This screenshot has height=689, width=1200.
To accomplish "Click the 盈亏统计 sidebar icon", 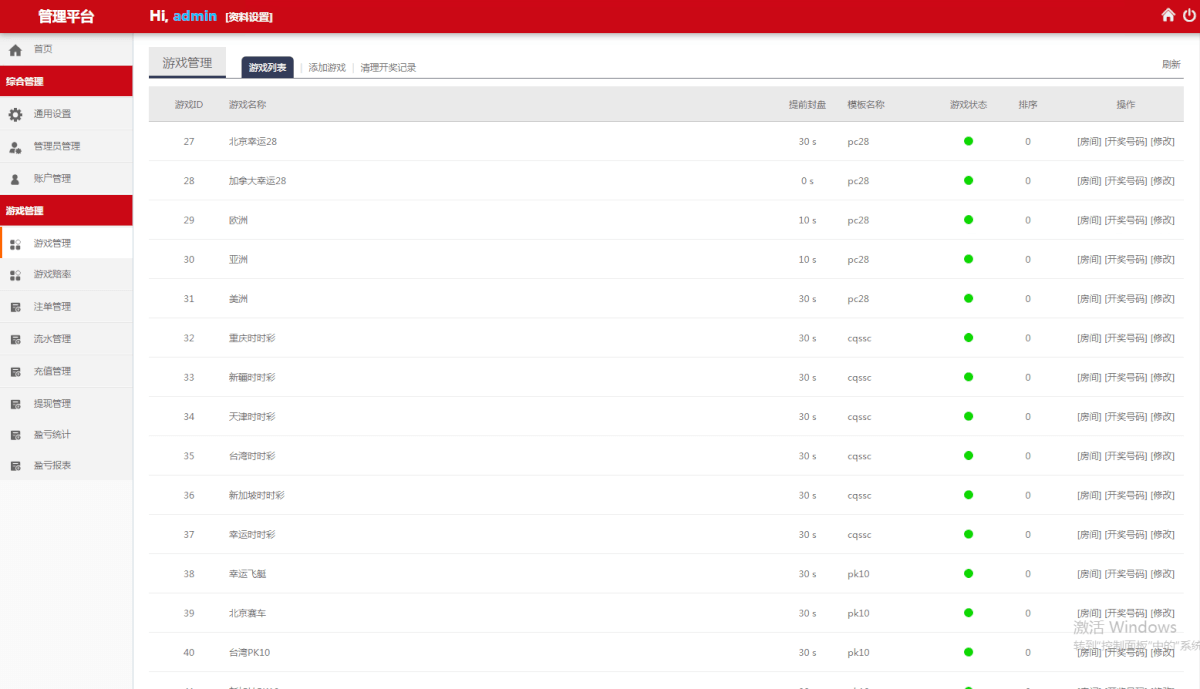I will click(15, 435).
